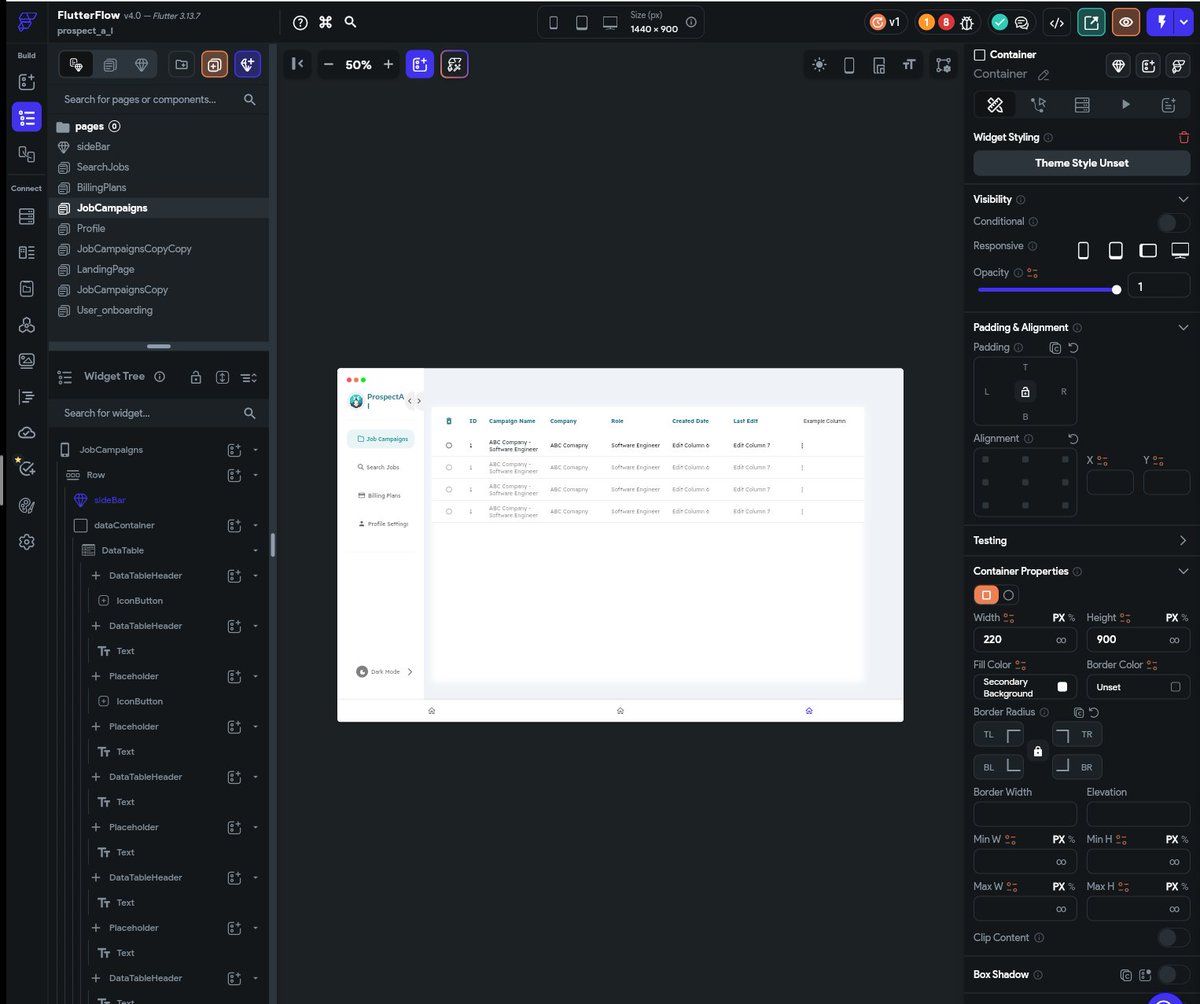Toggle the Box Shadow switch
Screen dimensions: 1200x1004
click(x=1174, y=974)
